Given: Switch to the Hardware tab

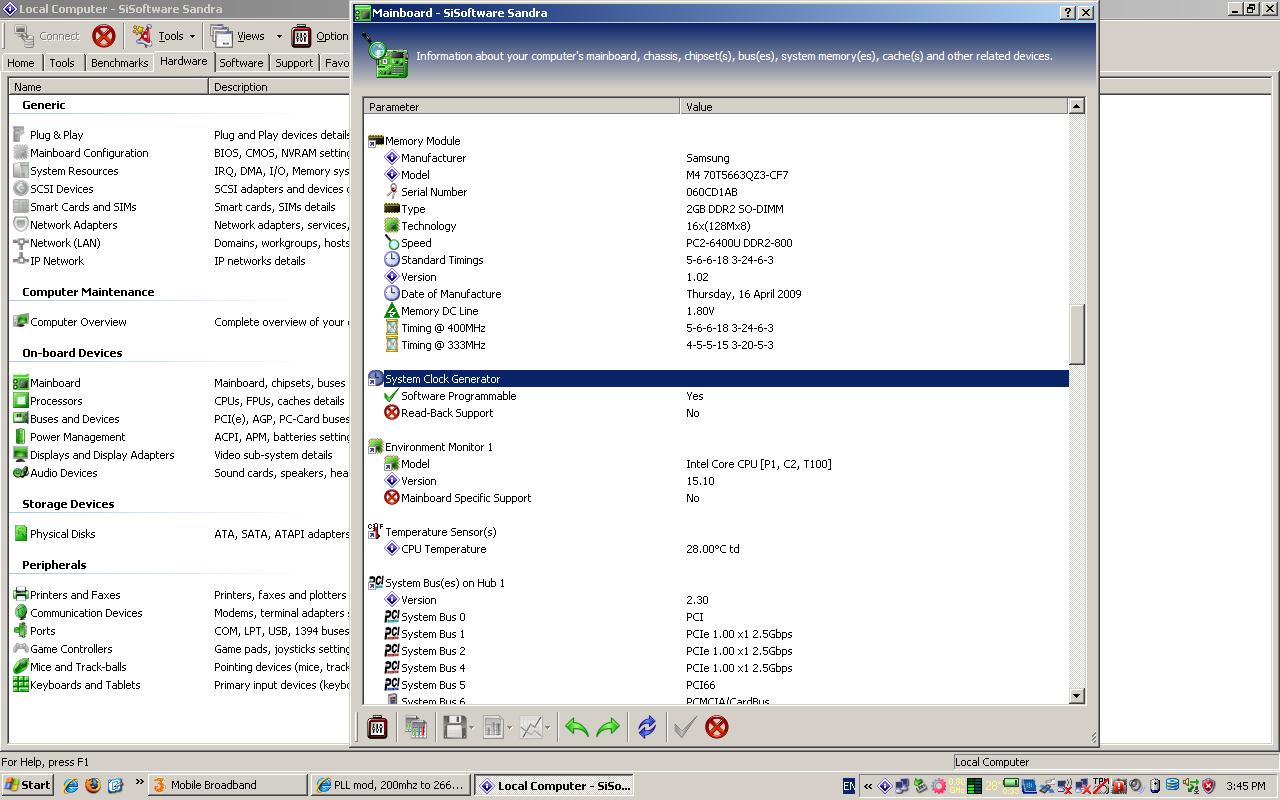Looking at the screenshot, I should point(184,61).
